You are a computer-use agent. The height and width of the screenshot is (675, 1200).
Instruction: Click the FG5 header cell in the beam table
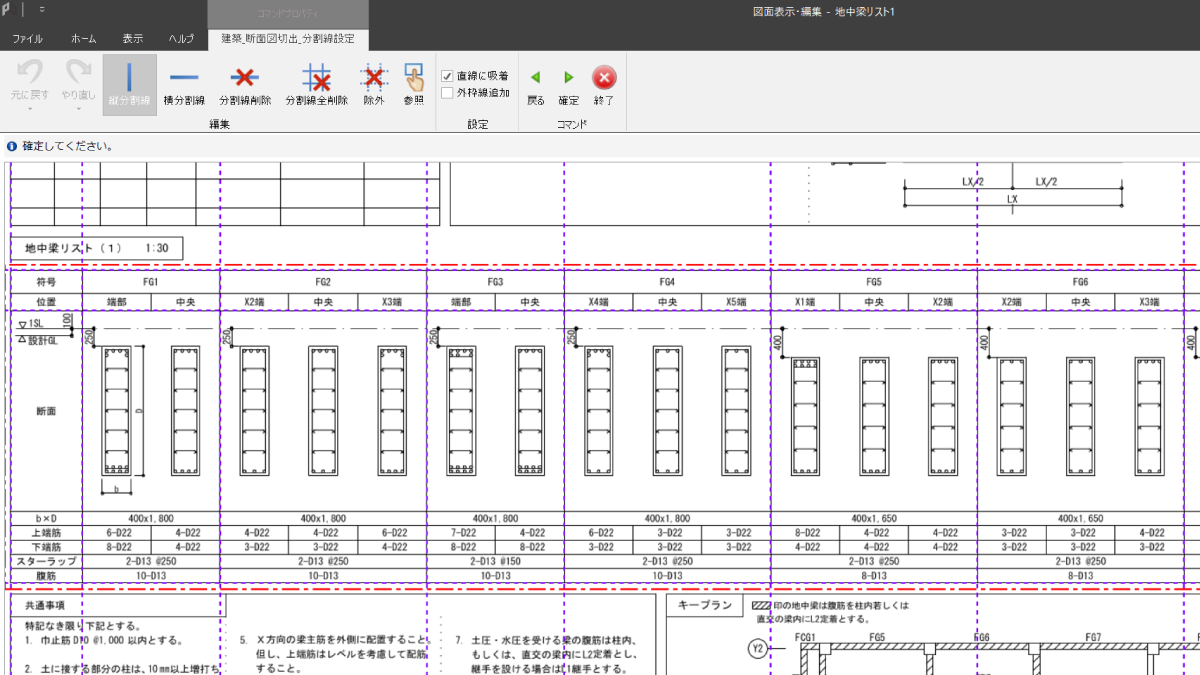pos(874,282)
